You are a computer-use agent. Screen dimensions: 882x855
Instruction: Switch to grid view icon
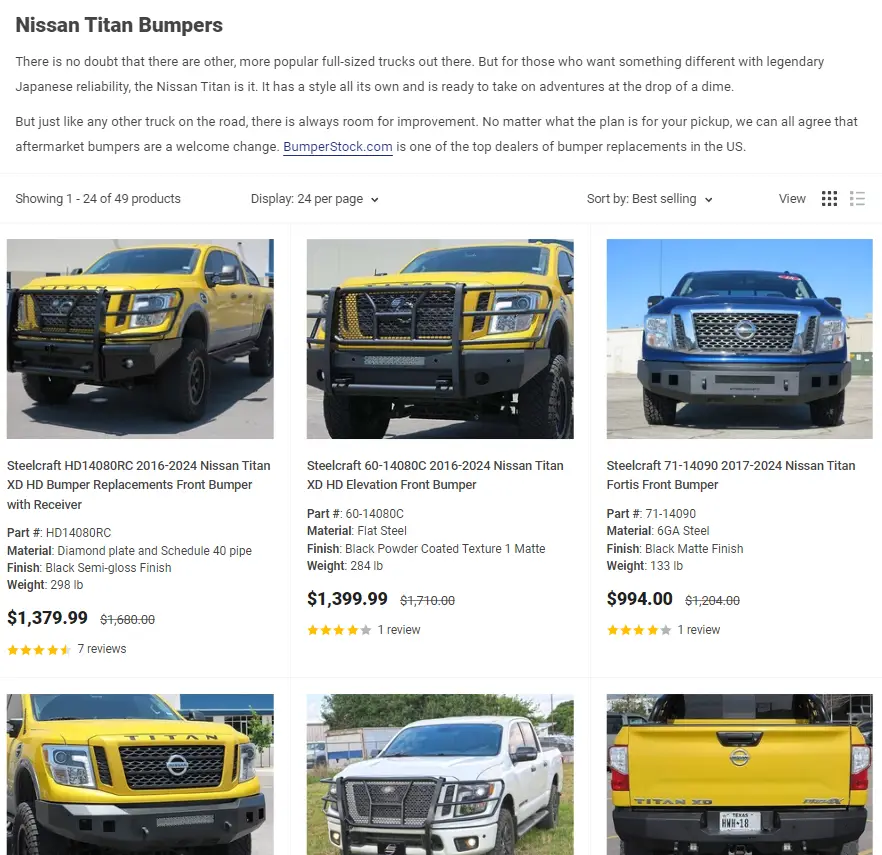[829, 199]
